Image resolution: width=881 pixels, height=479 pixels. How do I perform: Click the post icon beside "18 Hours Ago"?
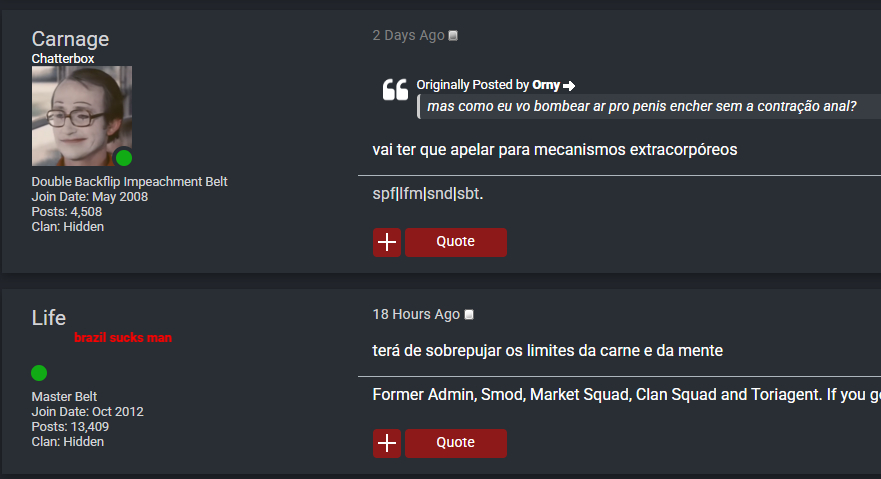tap(469, 315)
